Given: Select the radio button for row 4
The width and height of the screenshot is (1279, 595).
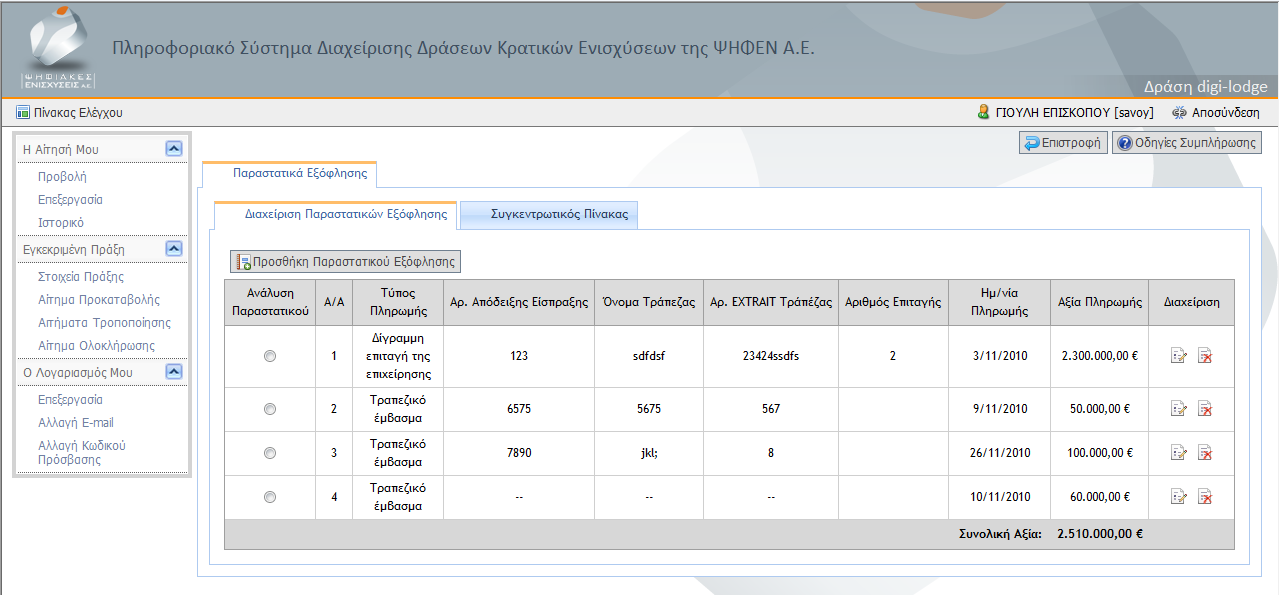Looking at the screenshot, I should coord(270,497).
